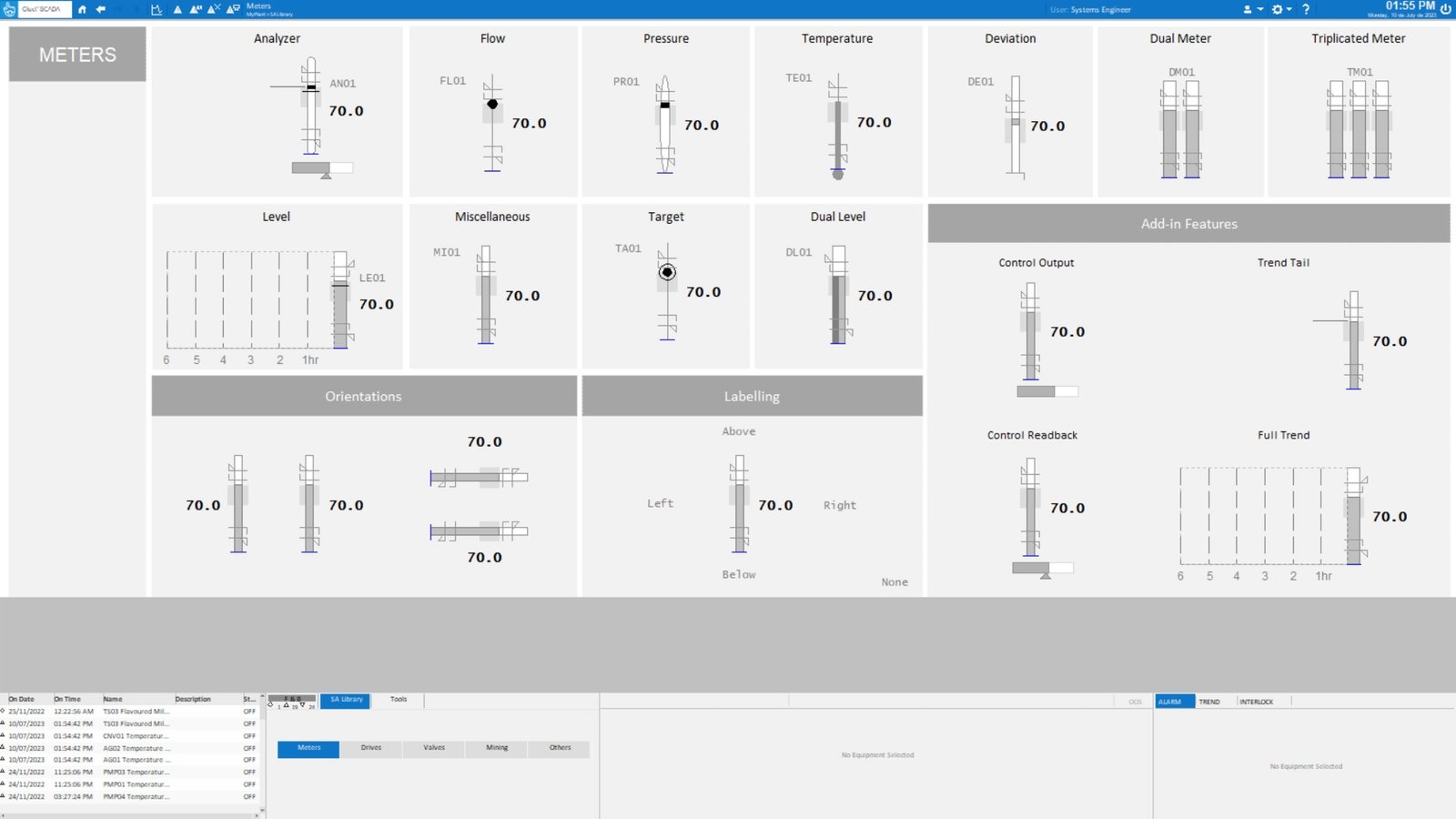This screenshot has width=1456, height=819.
Task: Select the Level LE01 meter
Action: coord(340,300)
